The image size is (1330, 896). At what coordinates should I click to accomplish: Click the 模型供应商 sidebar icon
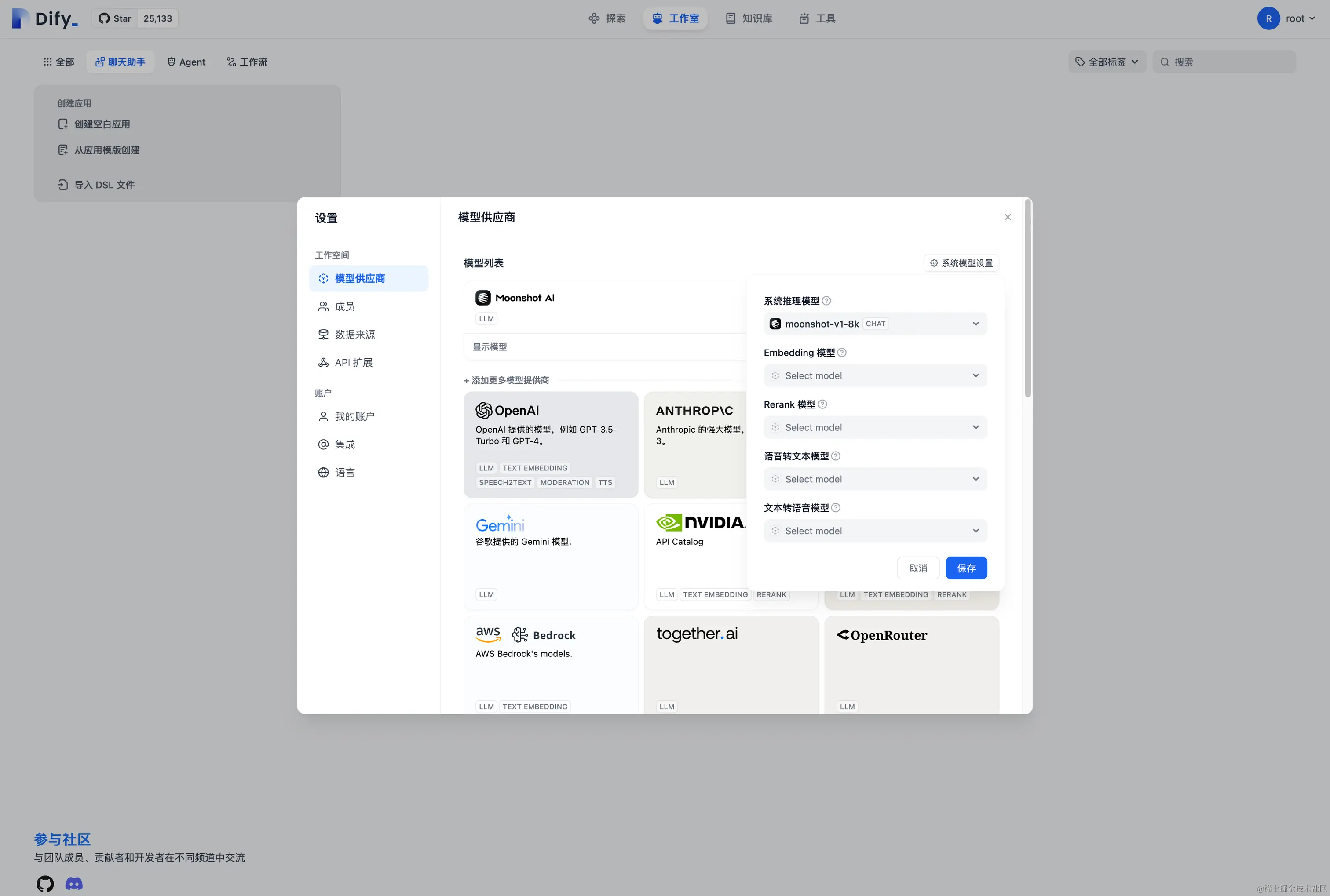tap(324, 278)
